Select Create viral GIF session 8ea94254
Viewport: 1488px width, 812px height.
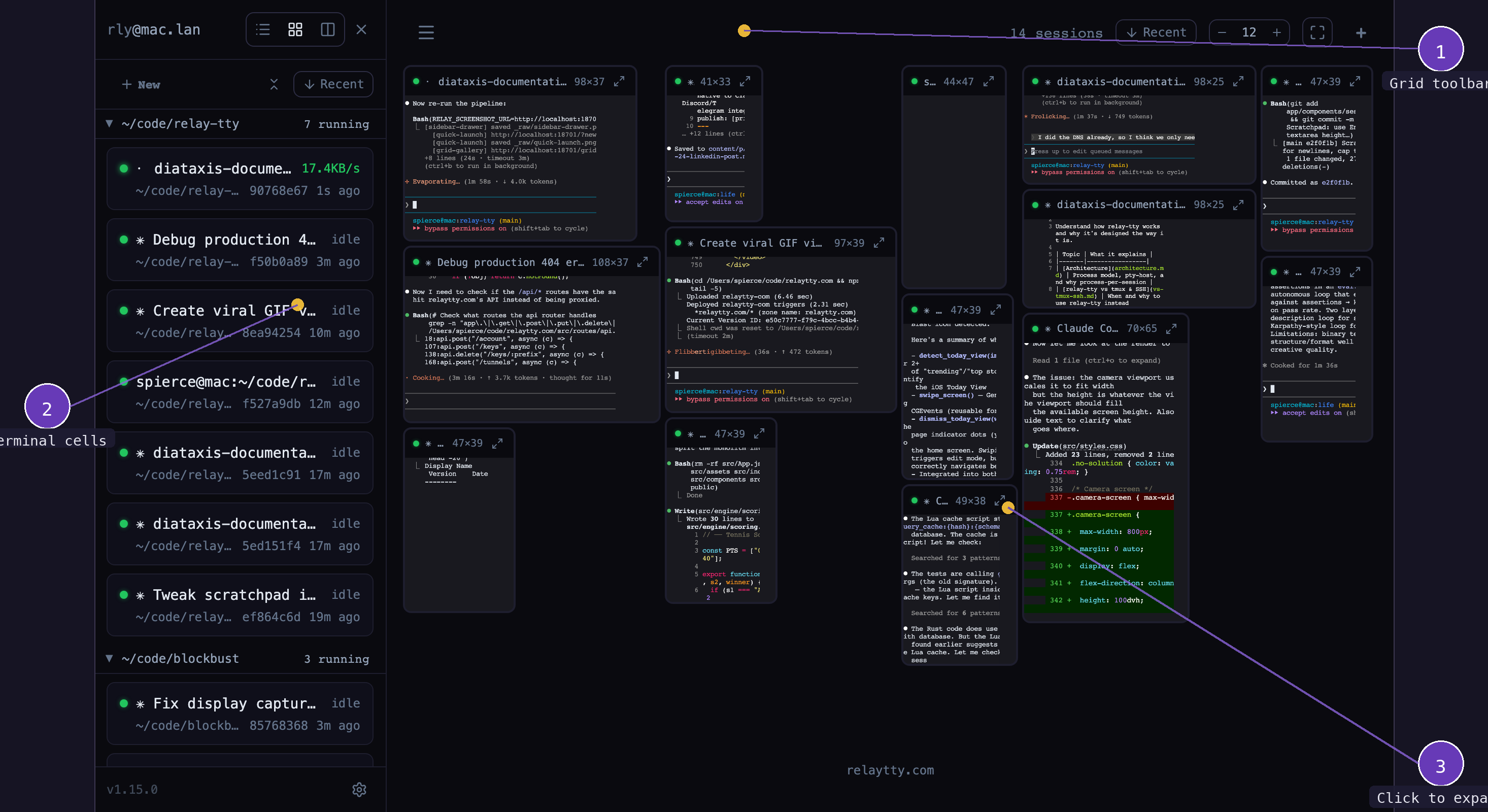point(240,321)
